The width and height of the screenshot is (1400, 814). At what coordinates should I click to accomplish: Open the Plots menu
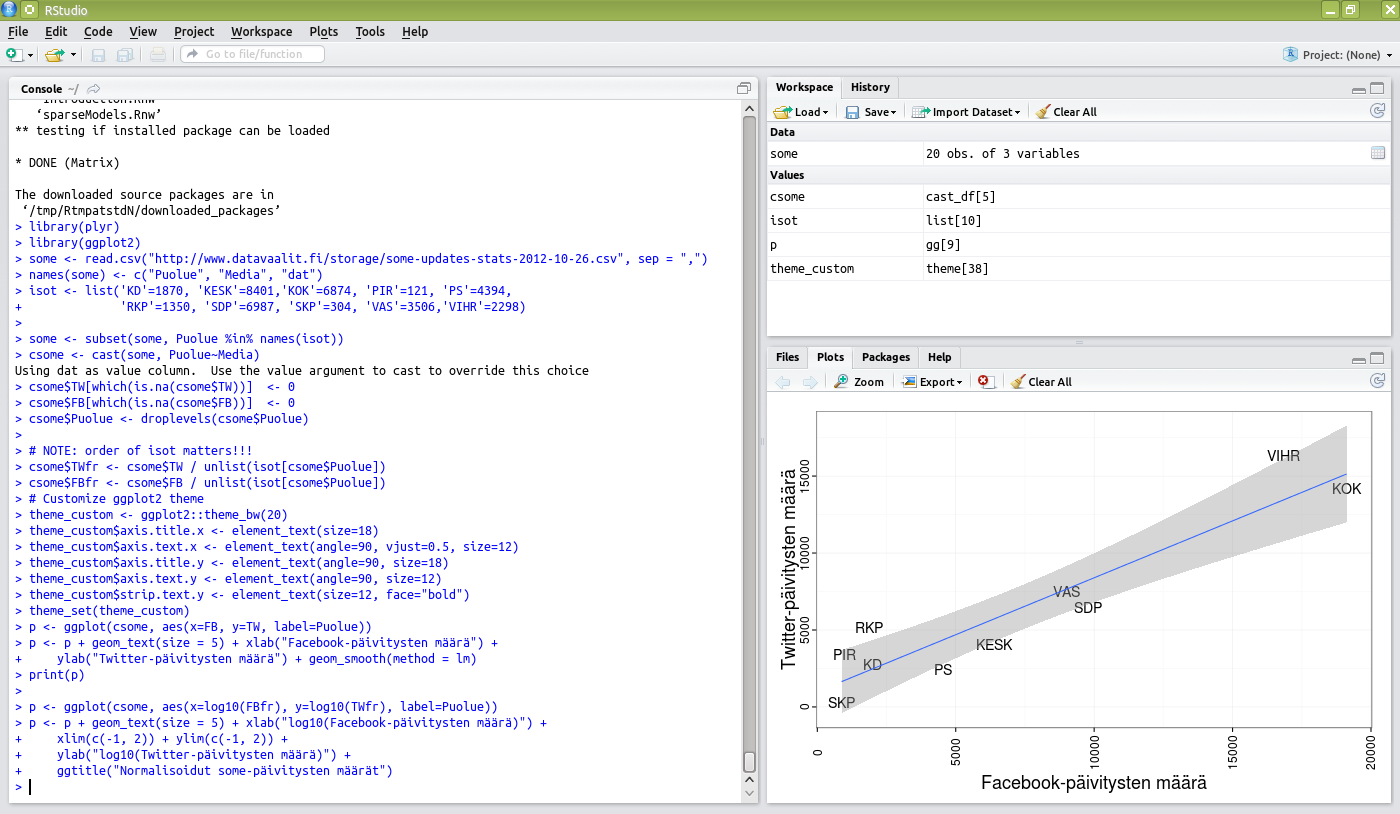324,32
